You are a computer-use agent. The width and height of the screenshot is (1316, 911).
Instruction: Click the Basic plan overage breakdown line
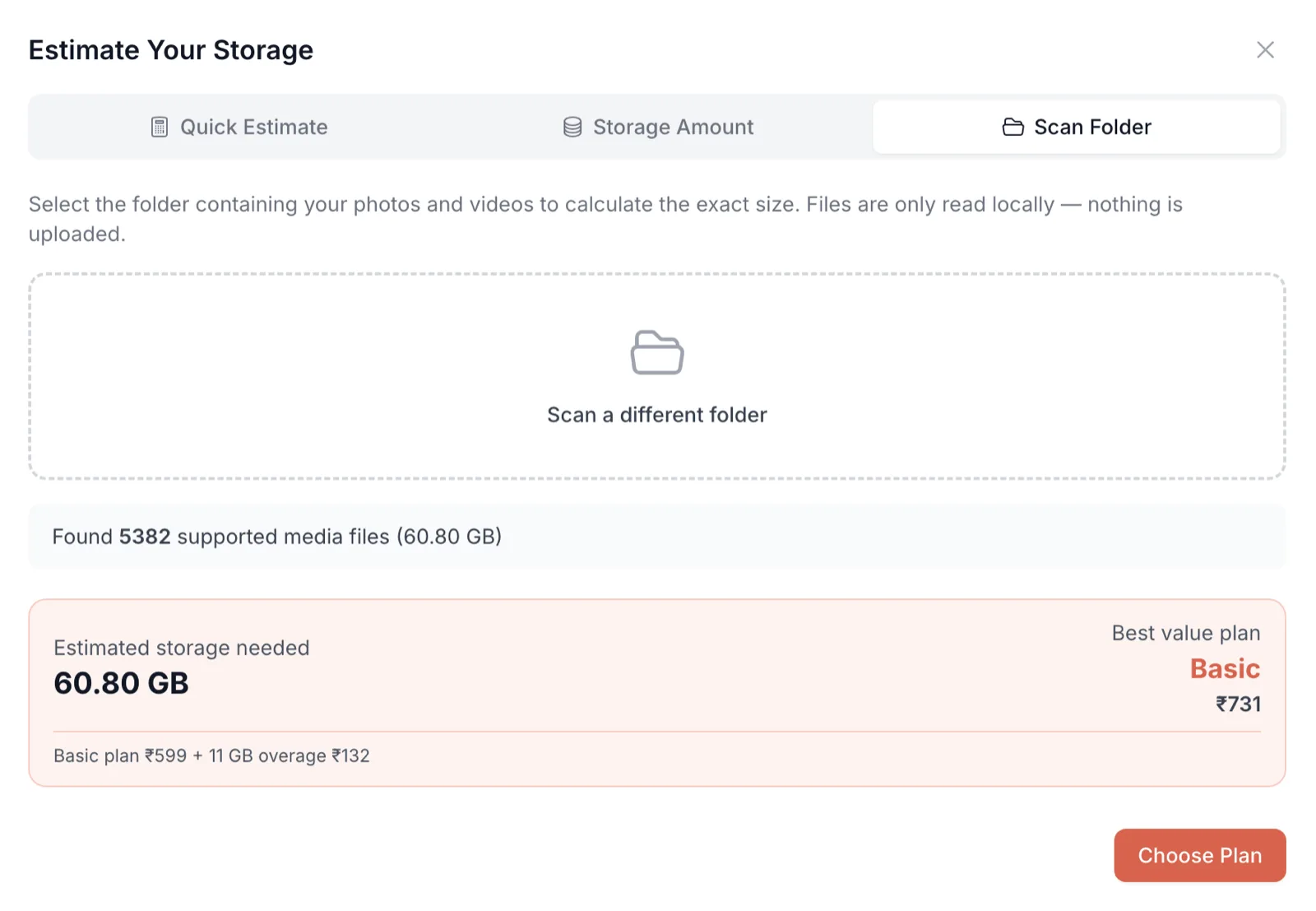211,755
